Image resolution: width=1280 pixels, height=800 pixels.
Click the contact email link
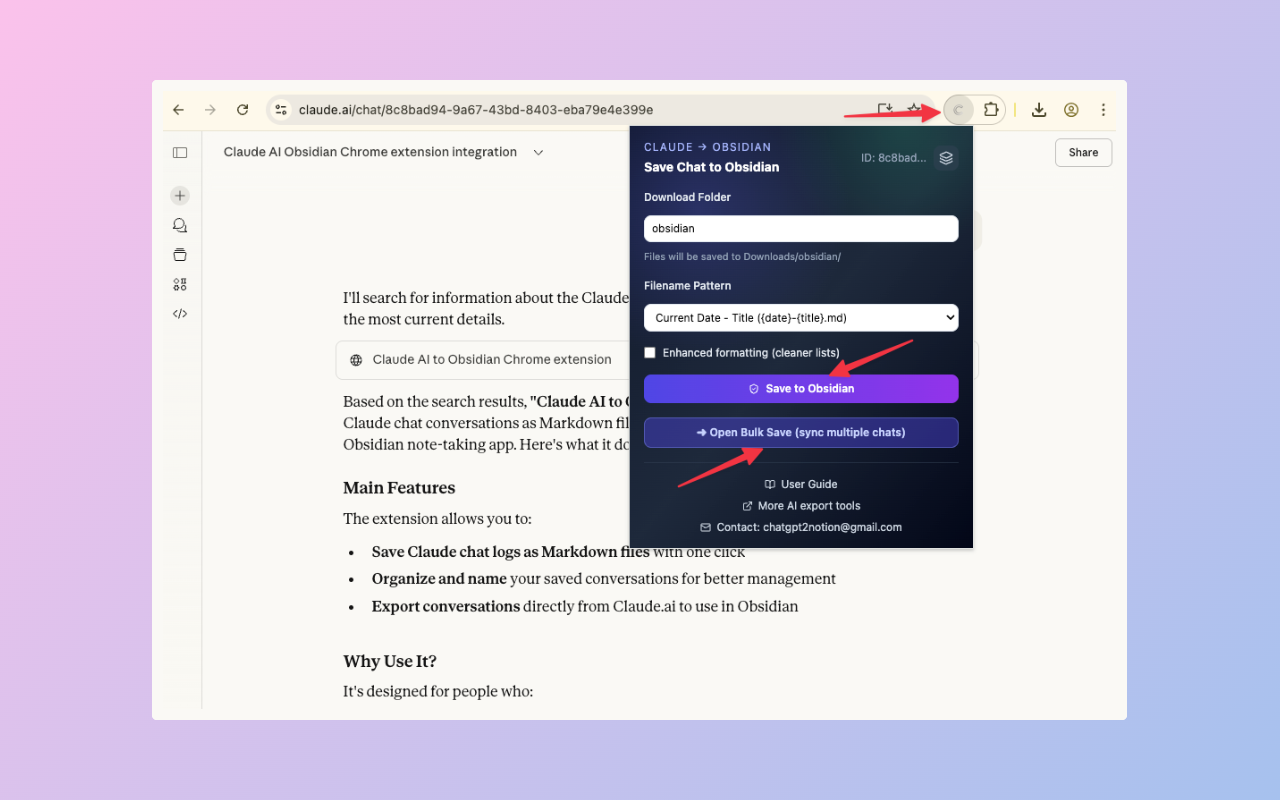[x=801, y=527]
